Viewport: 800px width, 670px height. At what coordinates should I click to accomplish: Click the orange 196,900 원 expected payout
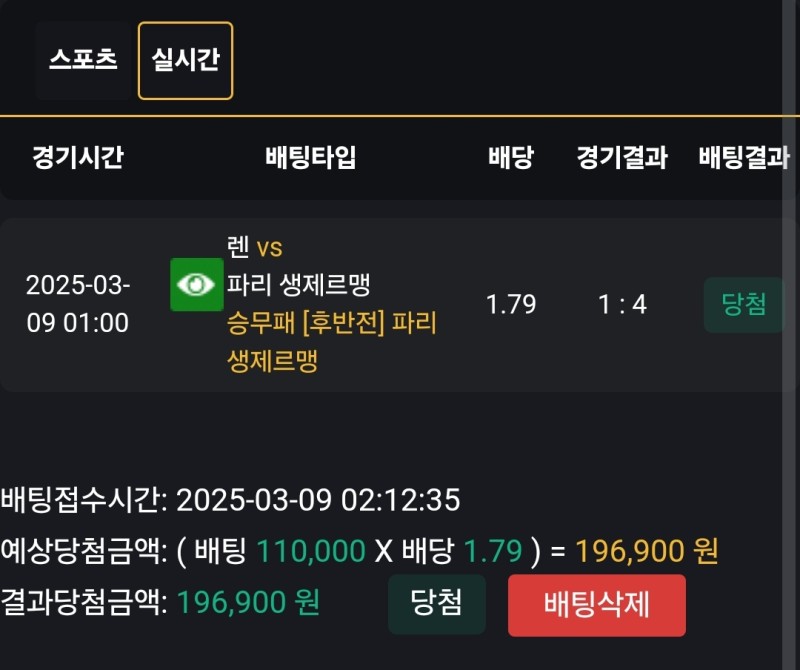click(x=647, y=551)
